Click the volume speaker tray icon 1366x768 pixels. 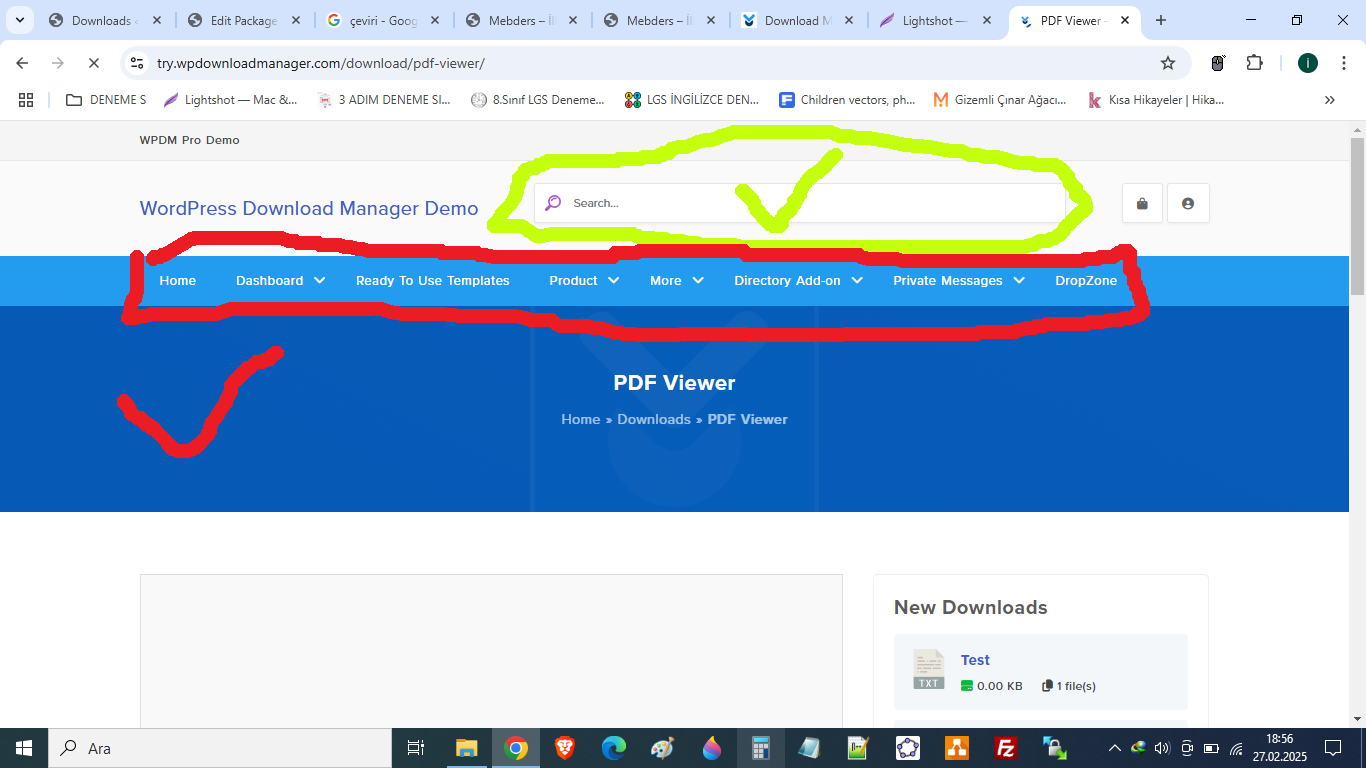click(x=1161, y=748)
